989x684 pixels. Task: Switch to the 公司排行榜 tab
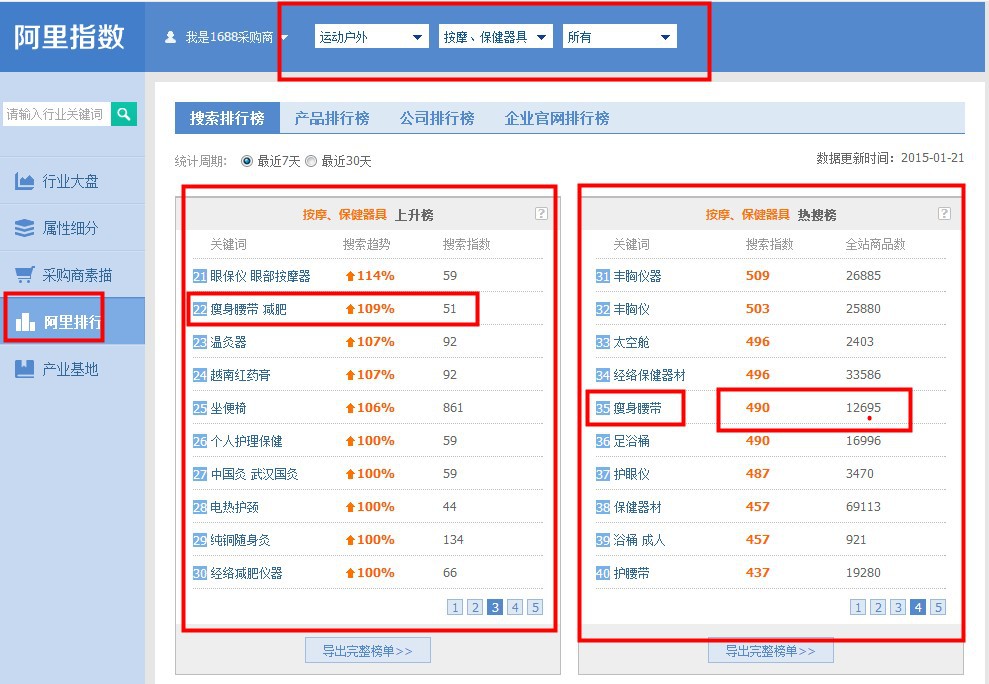436,118
